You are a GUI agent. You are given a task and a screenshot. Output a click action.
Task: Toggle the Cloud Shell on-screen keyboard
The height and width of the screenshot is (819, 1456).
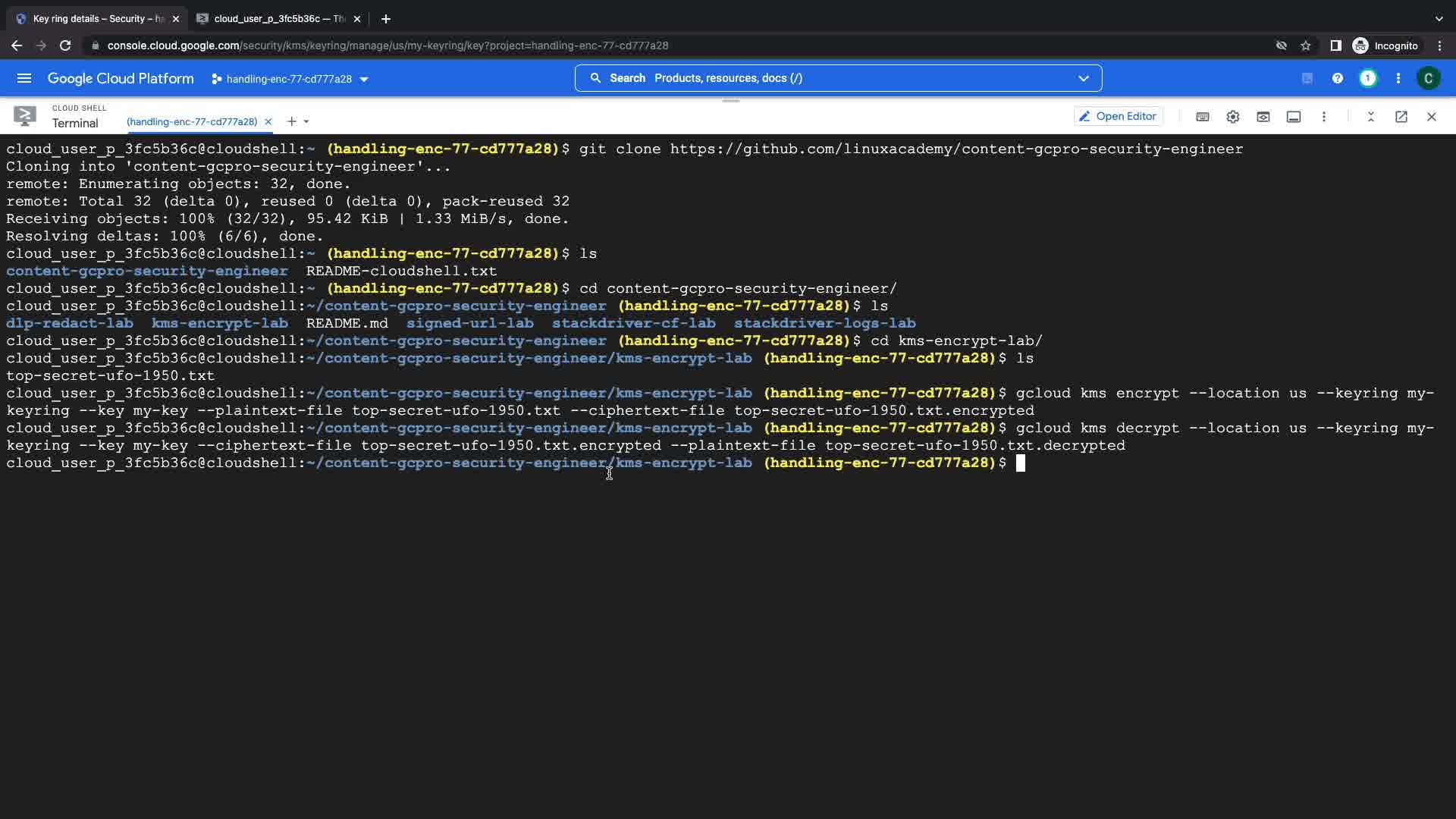pos(1202,117)
